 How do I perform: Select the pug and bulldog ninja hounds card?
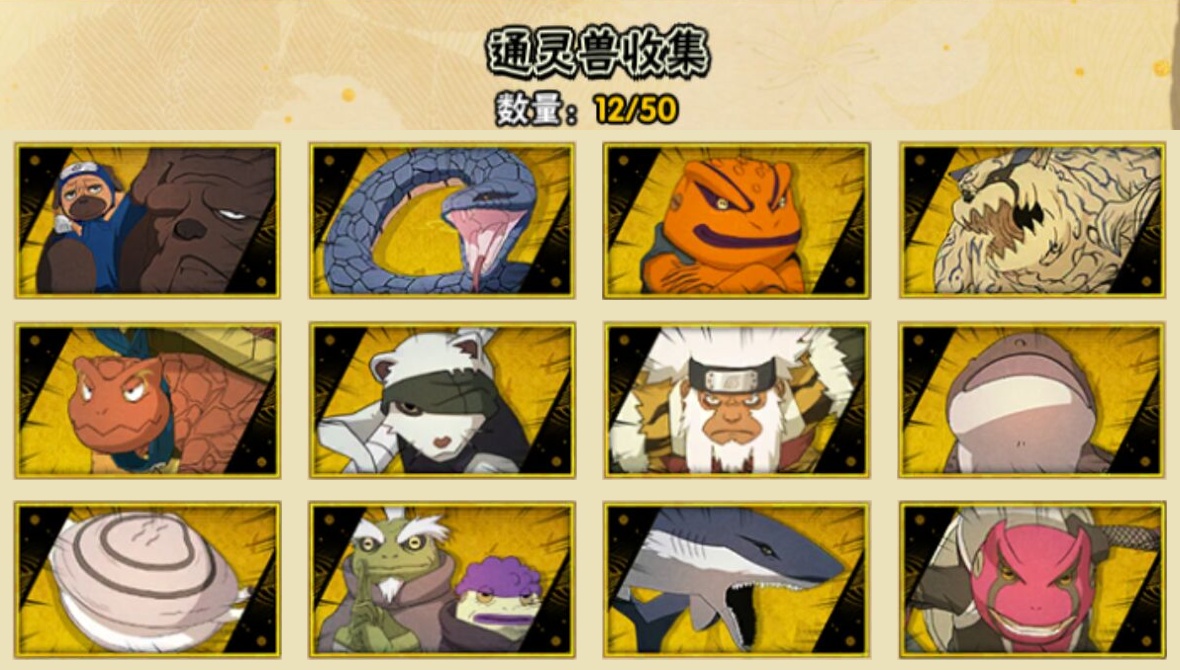[x=148, y=220]
